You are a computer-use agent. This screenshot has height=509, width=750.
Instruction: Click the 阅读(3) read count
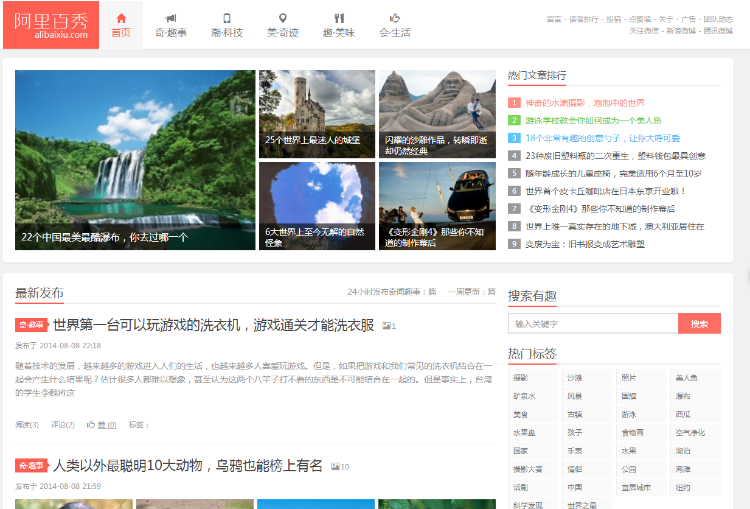coord(27,425)
